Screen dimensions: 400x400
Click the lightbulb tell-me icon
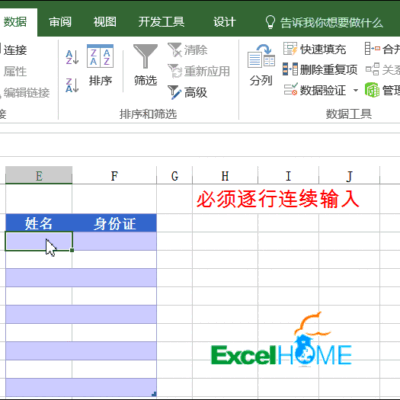tap(270, 22)
